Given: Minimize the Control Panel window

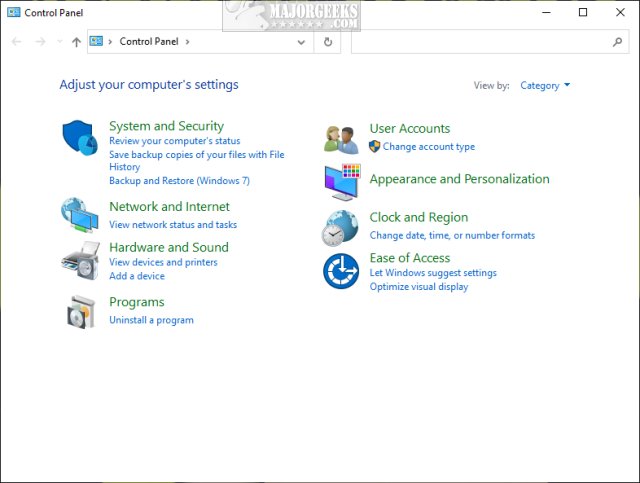Looking at the screenshot, I should 546,12.
